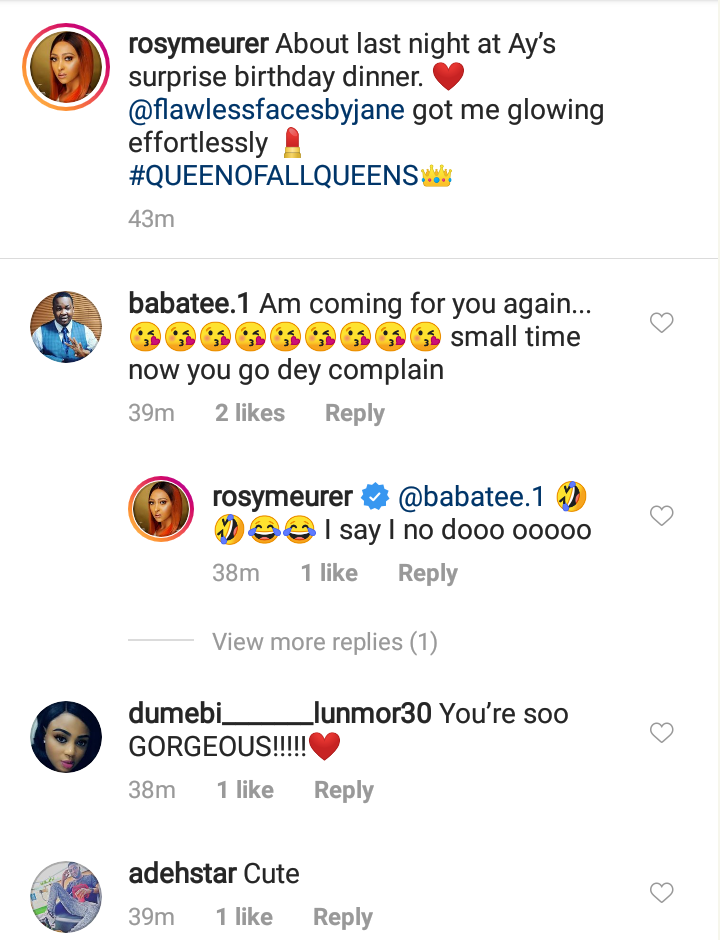
Task: Reply to adehstar's Cute comment
Action: point(343,917)
